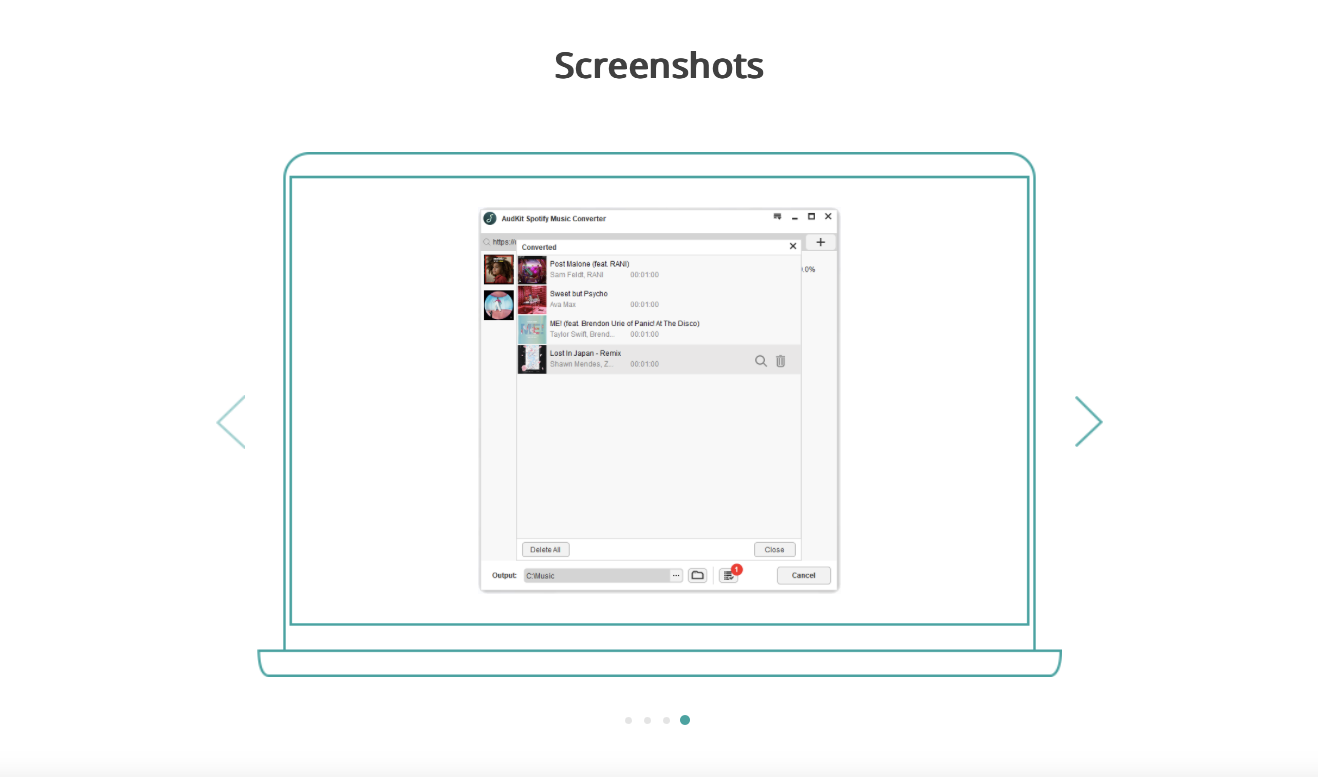Image resolution: width=1318 pixels, height=777 pixels.
Task: Maximize the AudKit converter window
Action: (x=811, y=217)
